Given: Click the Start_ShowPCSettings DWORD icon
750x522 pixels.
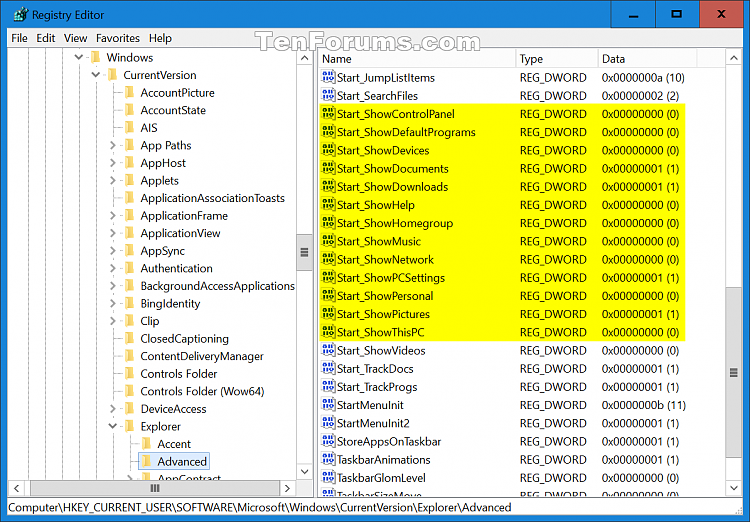Looking at the screenshot, I should (328, 277).
